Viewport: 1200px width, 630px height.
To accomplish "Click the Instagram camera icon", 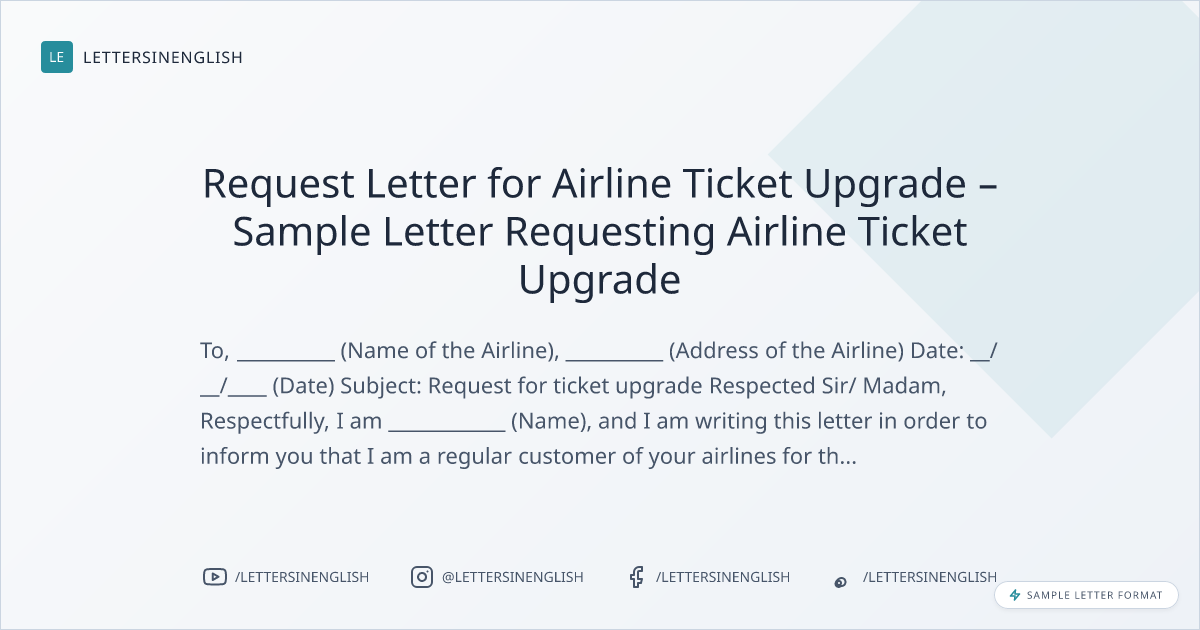I will click(x=422, y=577).
